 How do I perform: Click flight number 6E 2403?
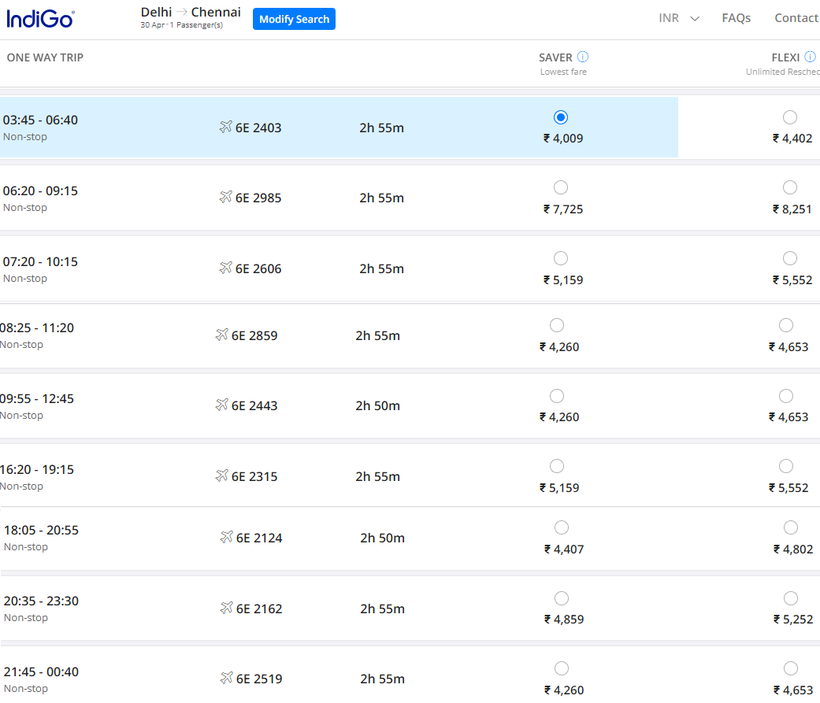pyautogui.click(x=258, y=128)
